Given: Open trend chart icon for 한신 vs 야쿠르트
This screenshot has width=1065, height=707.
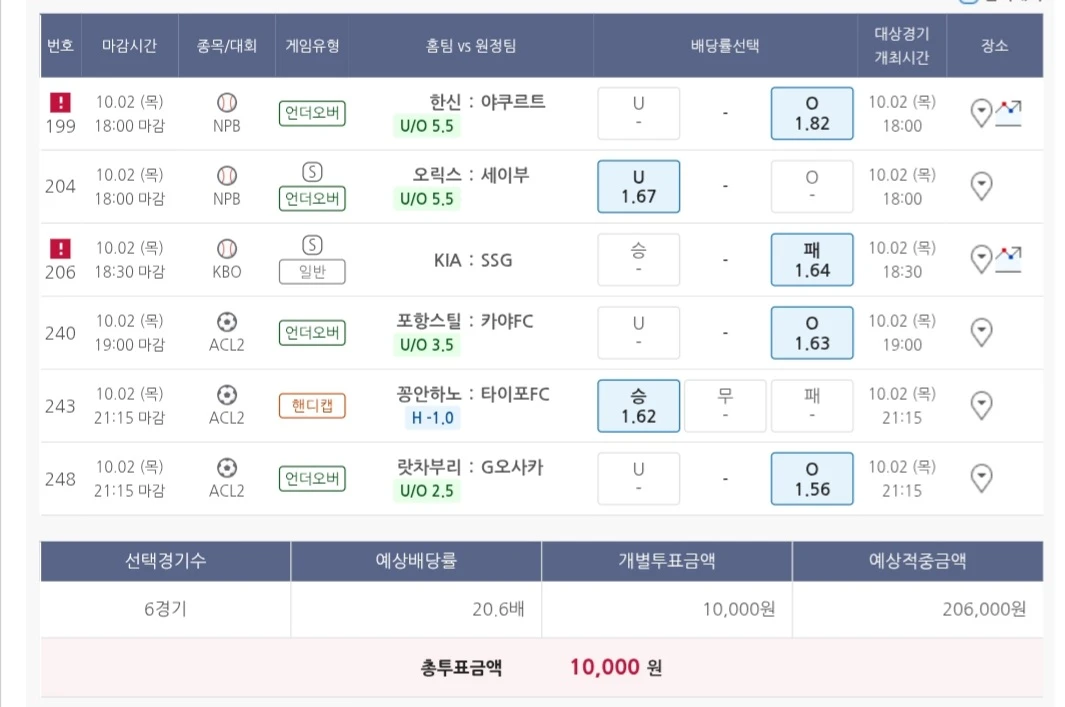Looking at the screenshot, I should tap(1008, 113).
